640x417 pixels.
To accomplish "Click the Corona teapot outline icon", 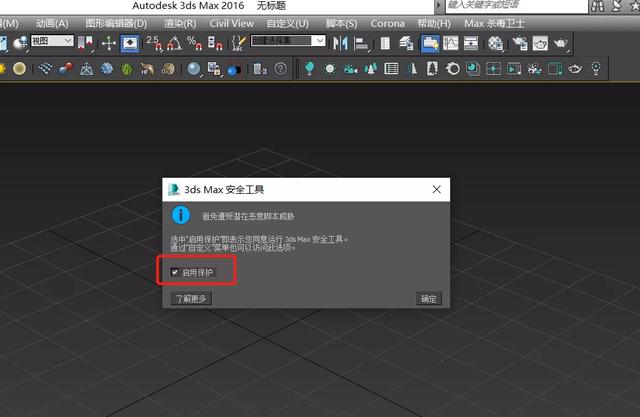I will (x=575, y=69).
